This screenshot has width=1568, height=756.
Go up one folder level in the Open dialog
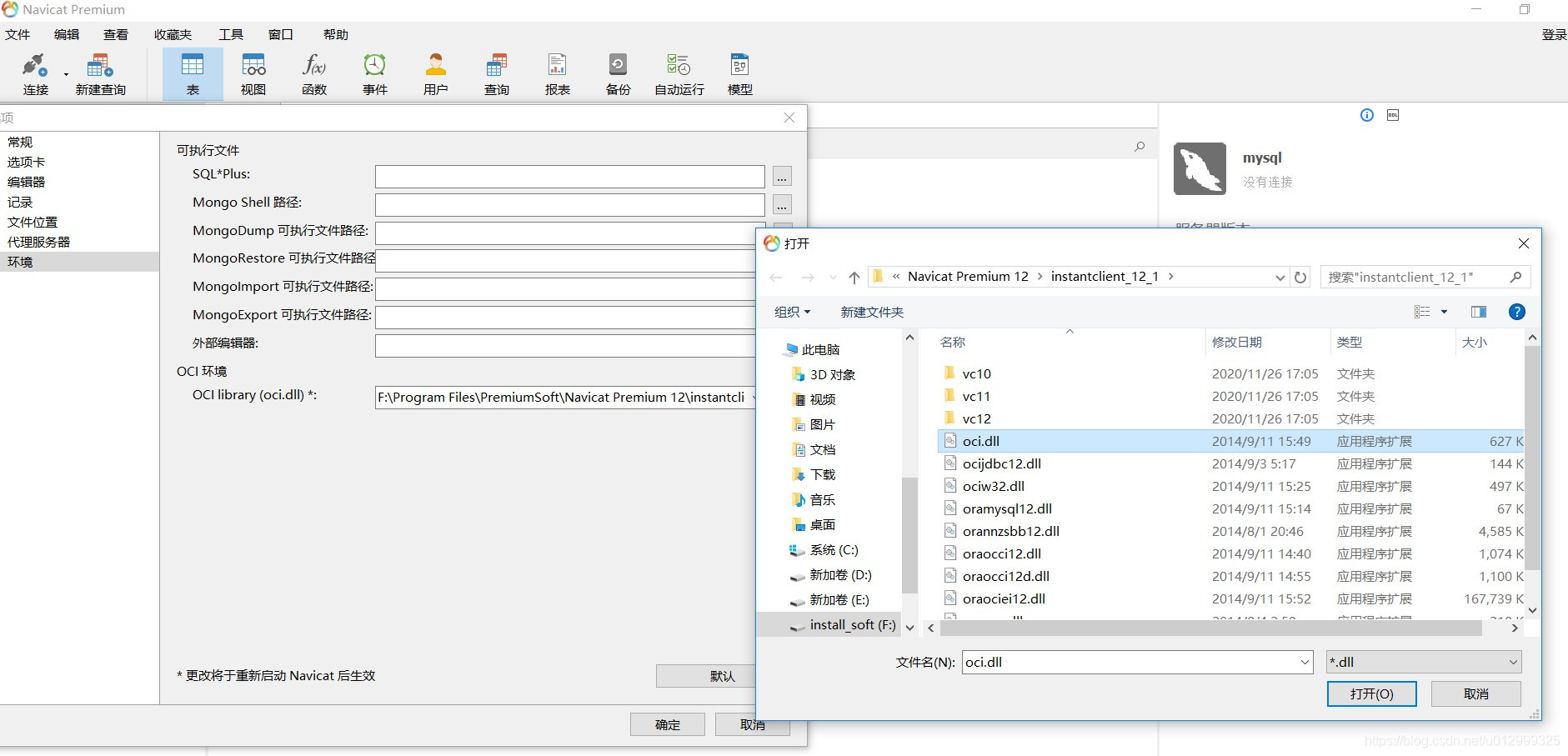tap(854, 278)
